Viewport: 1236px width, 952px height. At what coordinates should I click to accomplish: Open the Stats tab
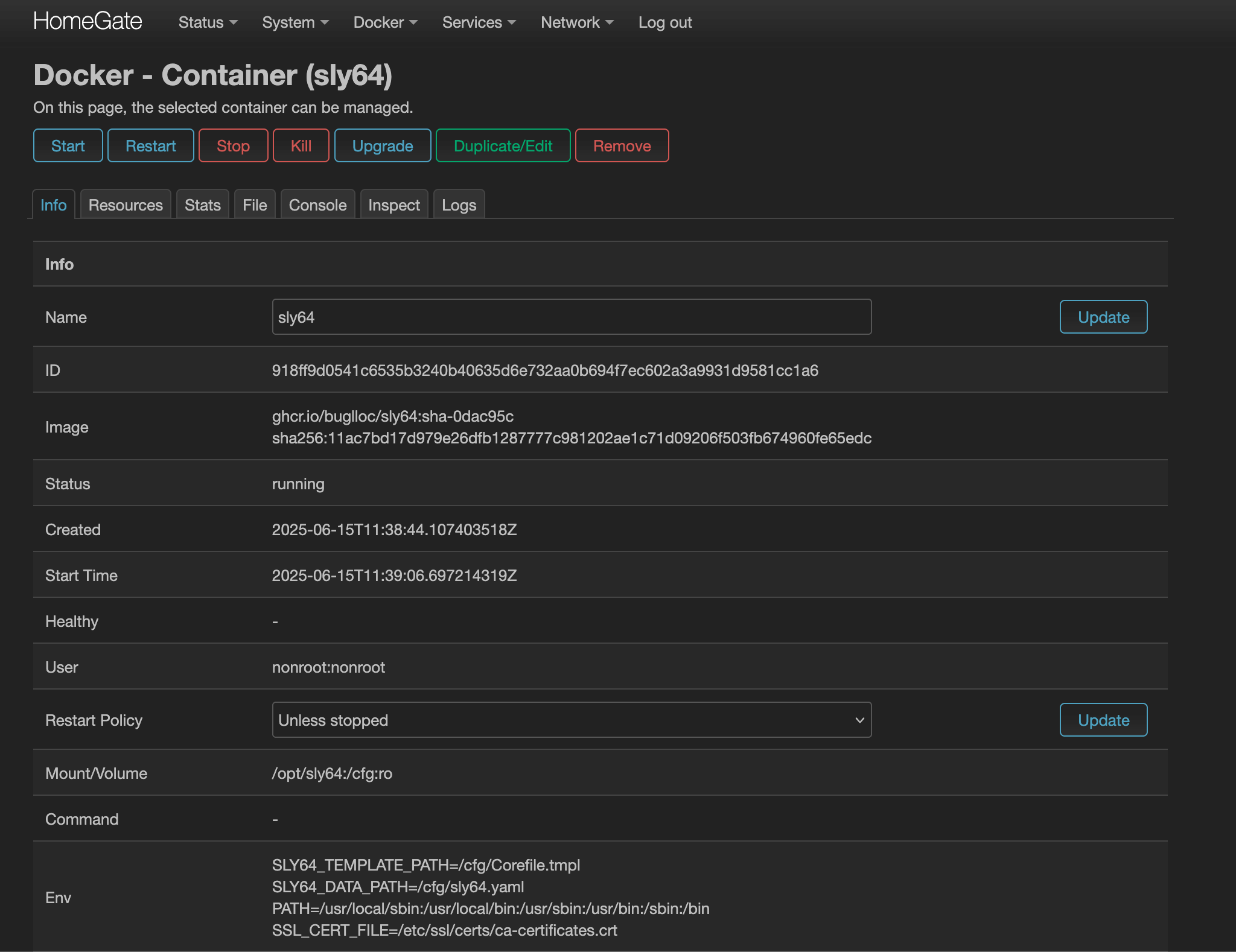(203, 205)
